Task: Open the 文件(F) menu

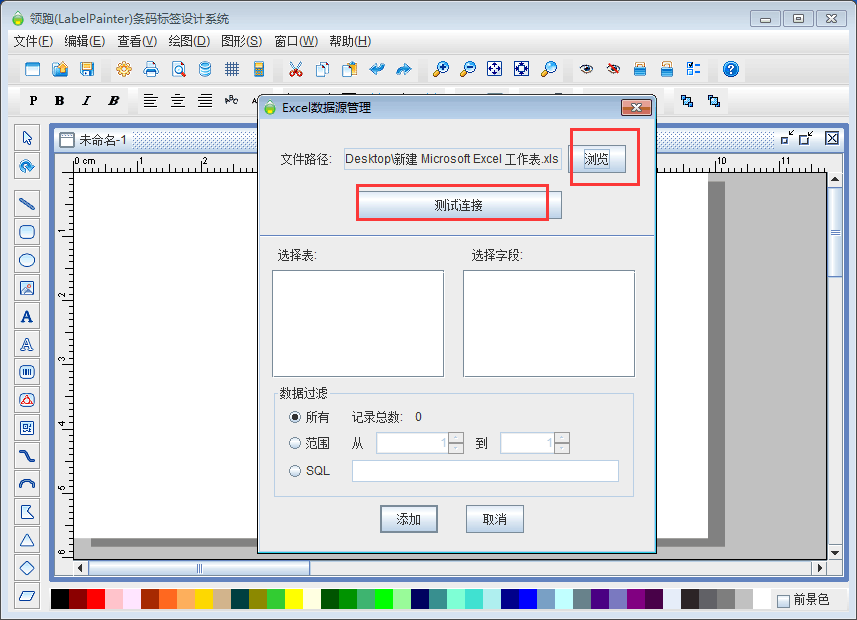Action: click(x=33, y=41)
